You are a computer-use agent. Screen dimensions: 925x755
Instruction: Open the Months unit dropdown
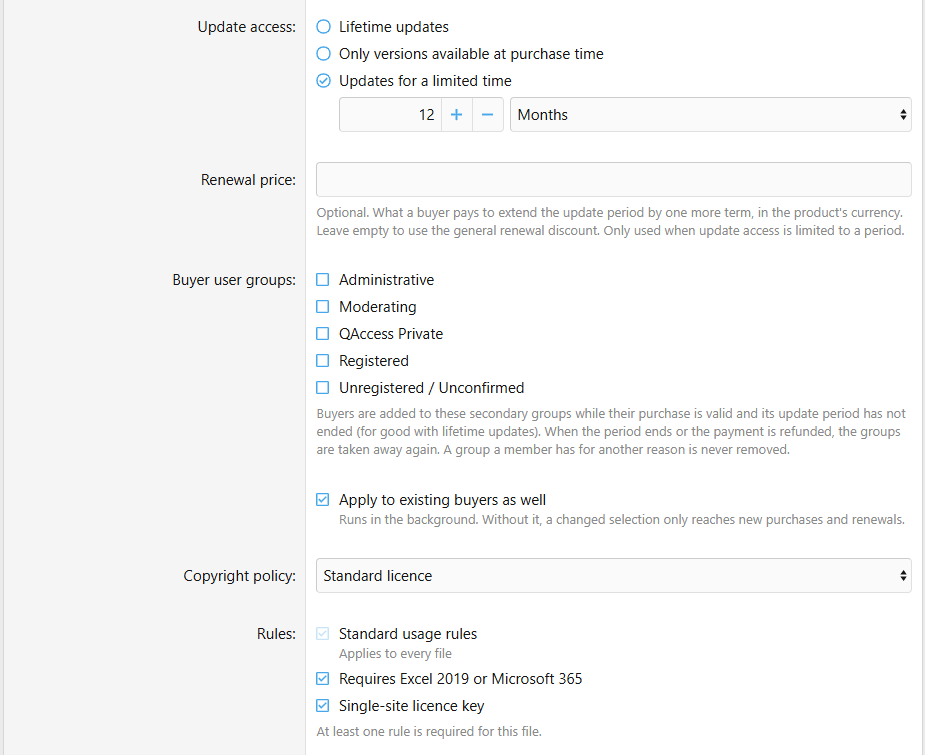pos(711,114)
